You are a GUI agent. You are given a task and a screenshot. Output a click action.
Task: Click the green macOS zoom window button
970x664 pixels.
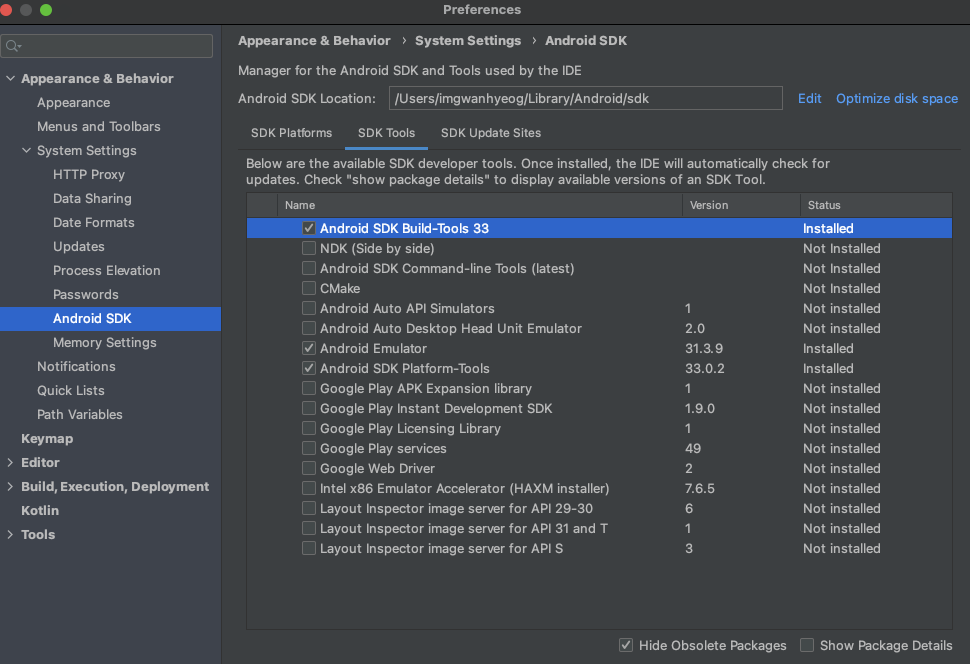pos(46,10)
